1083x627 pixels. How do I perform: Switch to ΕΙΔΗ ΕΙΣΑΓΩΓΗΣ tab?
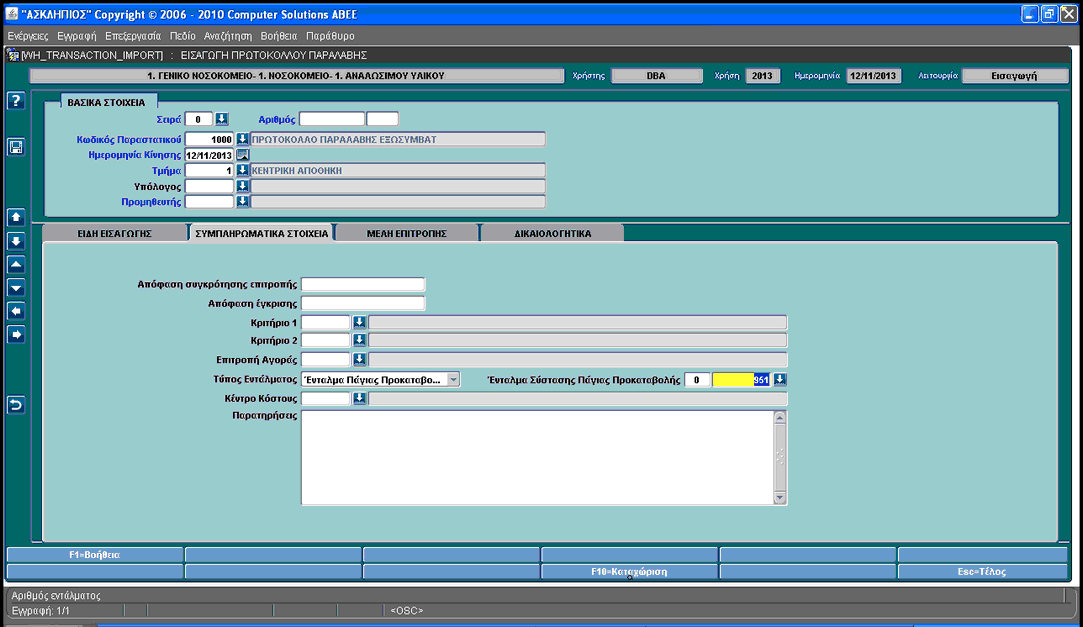pos(115,233)
